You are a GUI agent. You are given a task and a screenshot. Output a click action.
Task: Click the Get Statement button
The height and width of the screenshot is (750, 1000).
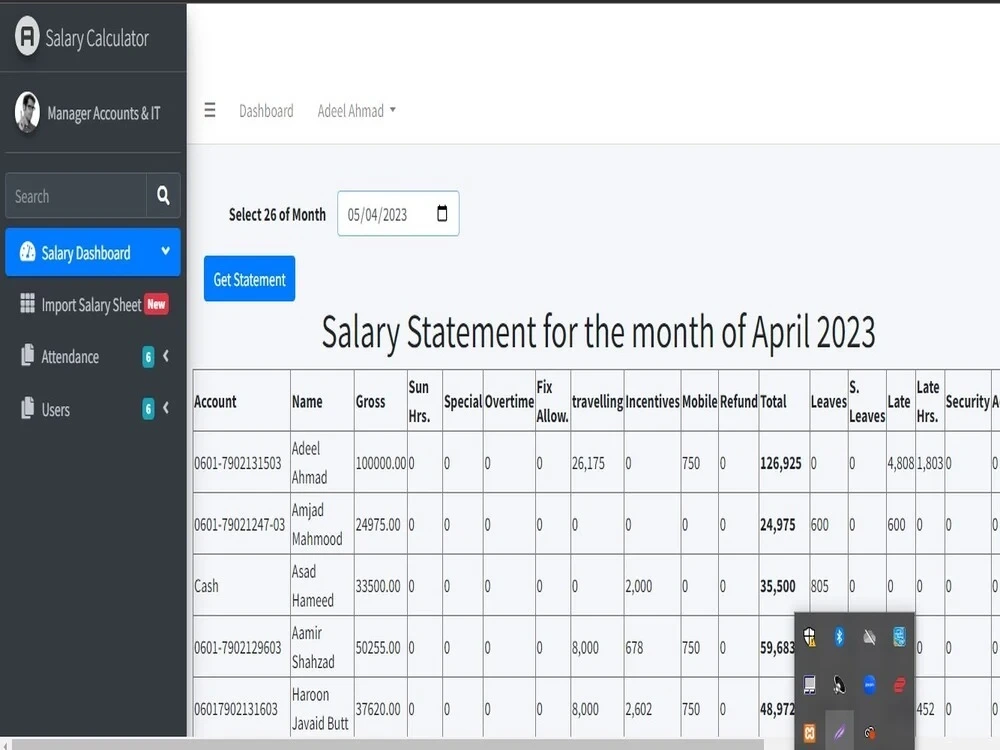pyautogui.click(x=249, y=279)
